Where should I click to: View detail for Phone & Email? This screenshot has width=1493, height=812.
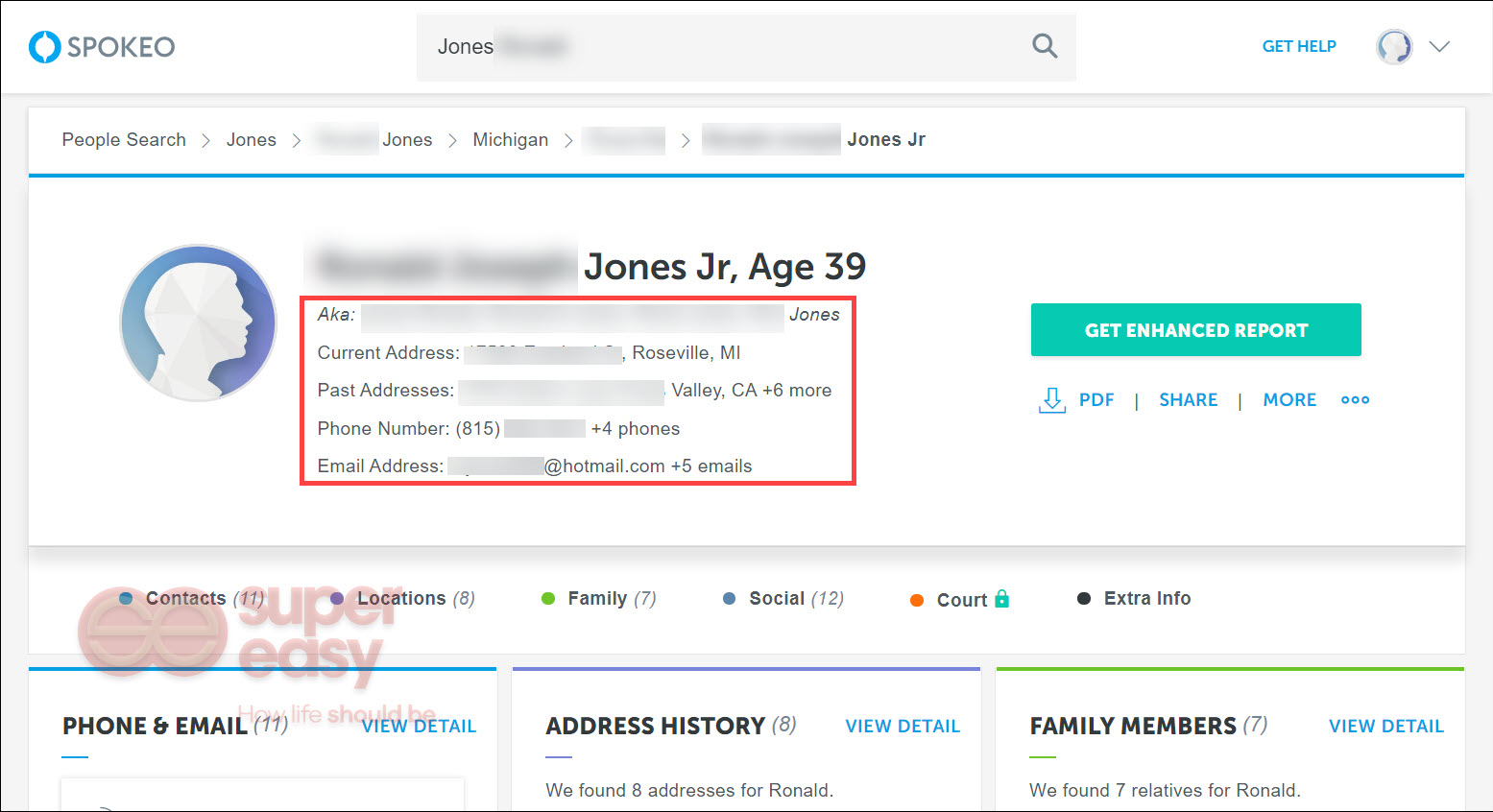tap(419, 727)
